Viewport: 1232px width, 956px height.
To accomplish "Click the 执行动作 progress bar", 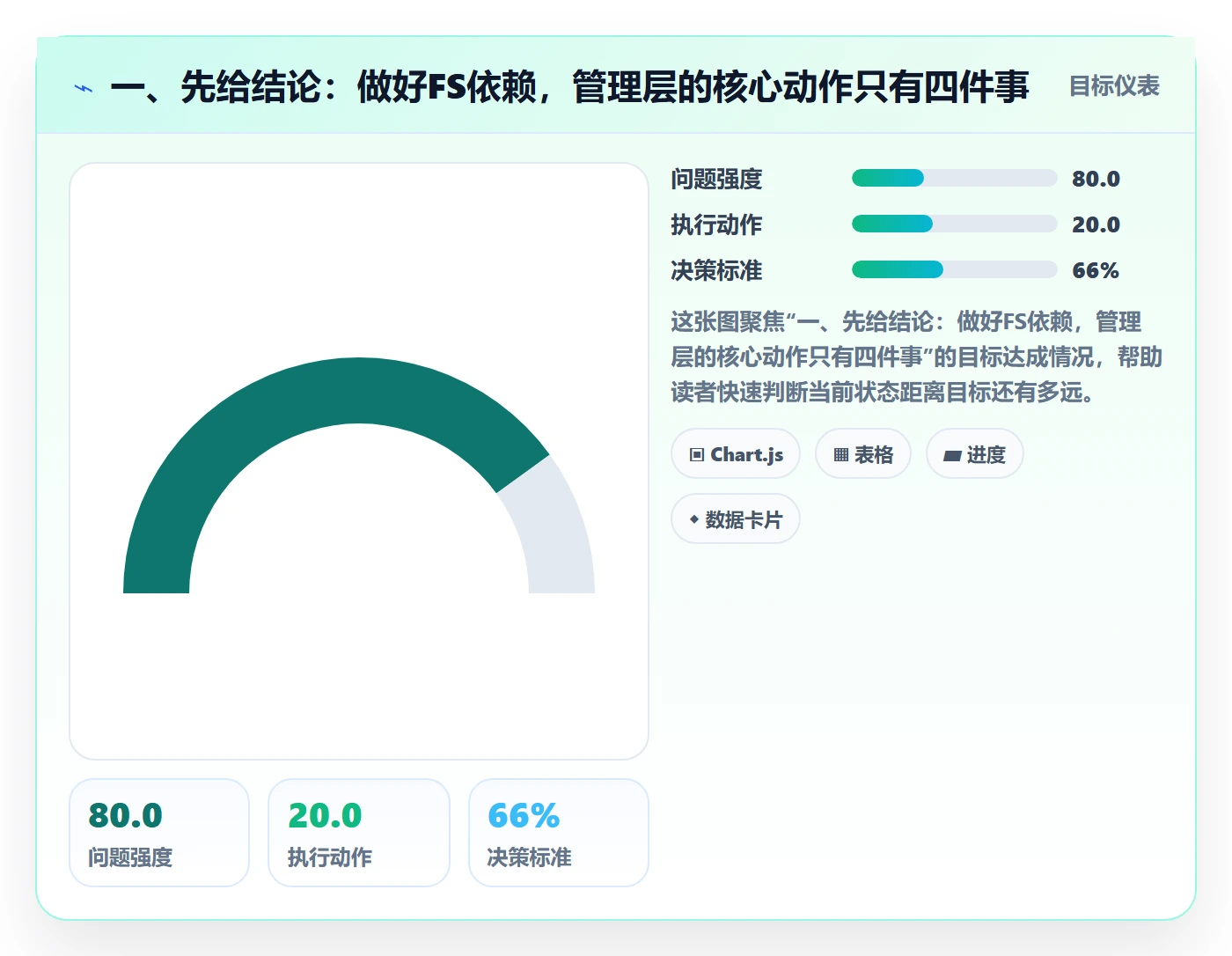I will (954, 224).
